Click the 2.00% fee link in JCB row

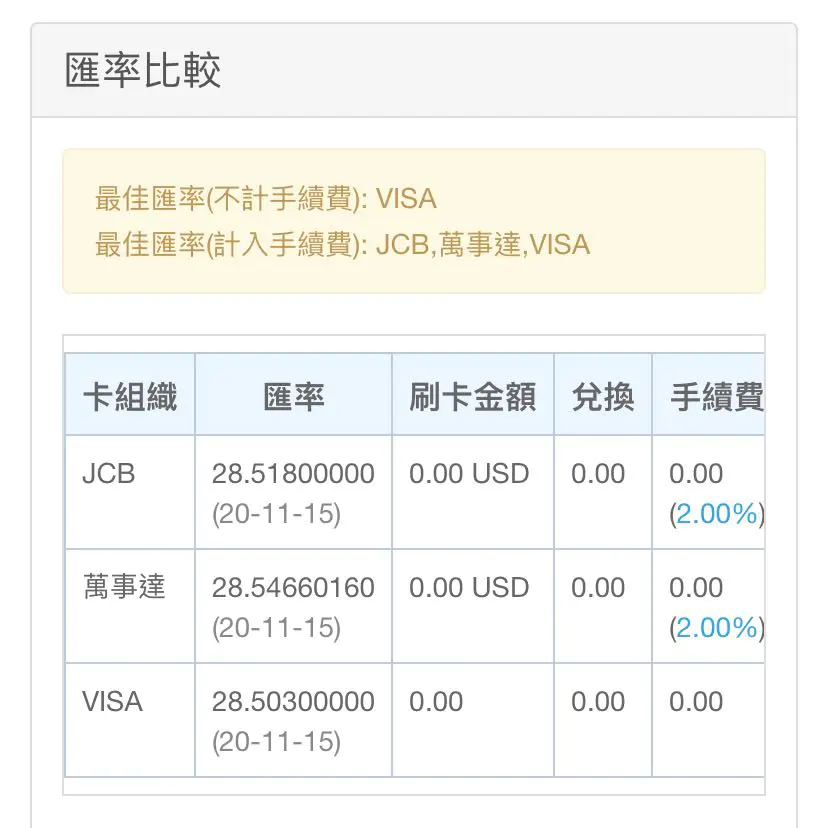[716, 514]
